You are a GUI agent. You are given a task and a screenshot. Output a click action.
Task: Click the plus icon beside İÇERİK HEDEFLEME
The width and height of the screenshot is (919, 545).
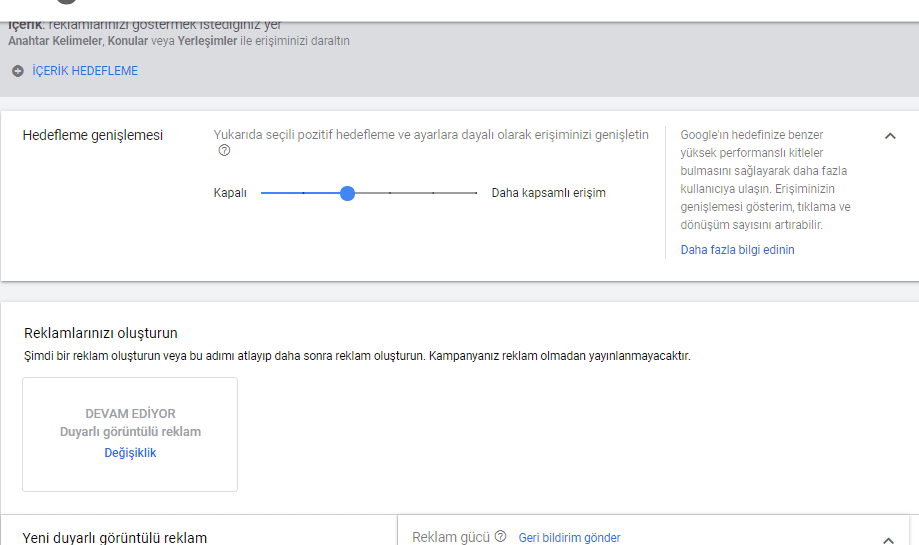[x=18, y=71]
